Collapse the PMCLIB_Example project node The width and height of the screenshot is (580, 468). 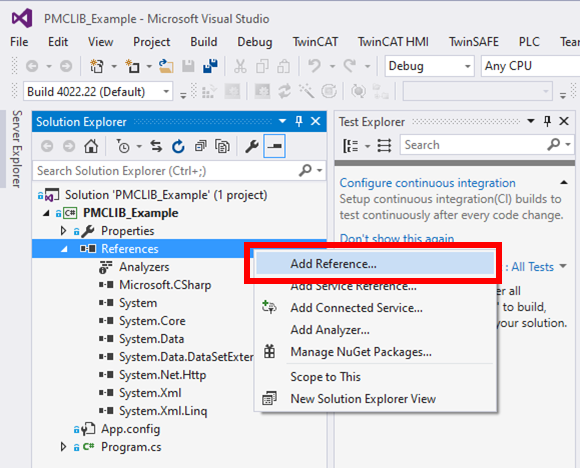[46, 213]
